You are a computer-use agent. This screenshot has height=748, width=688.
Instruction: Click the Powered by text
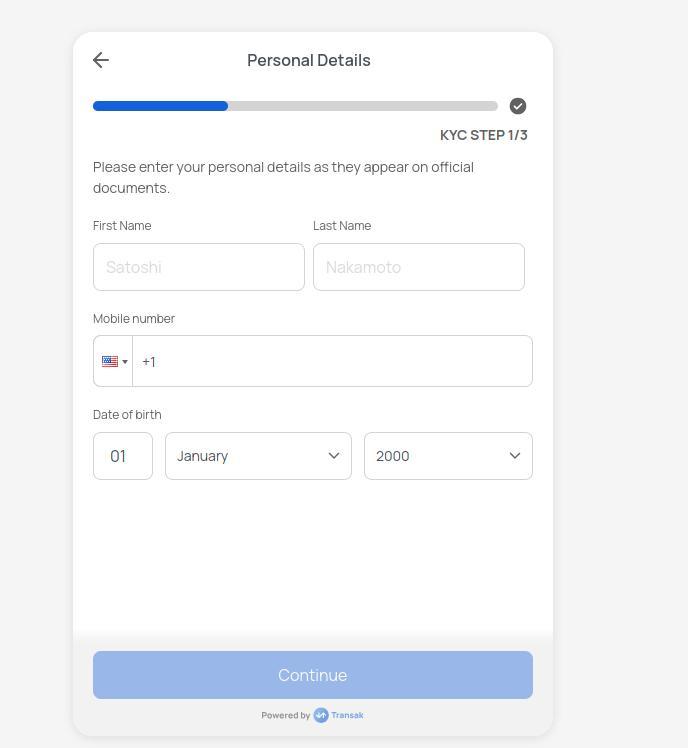[285, 715]
